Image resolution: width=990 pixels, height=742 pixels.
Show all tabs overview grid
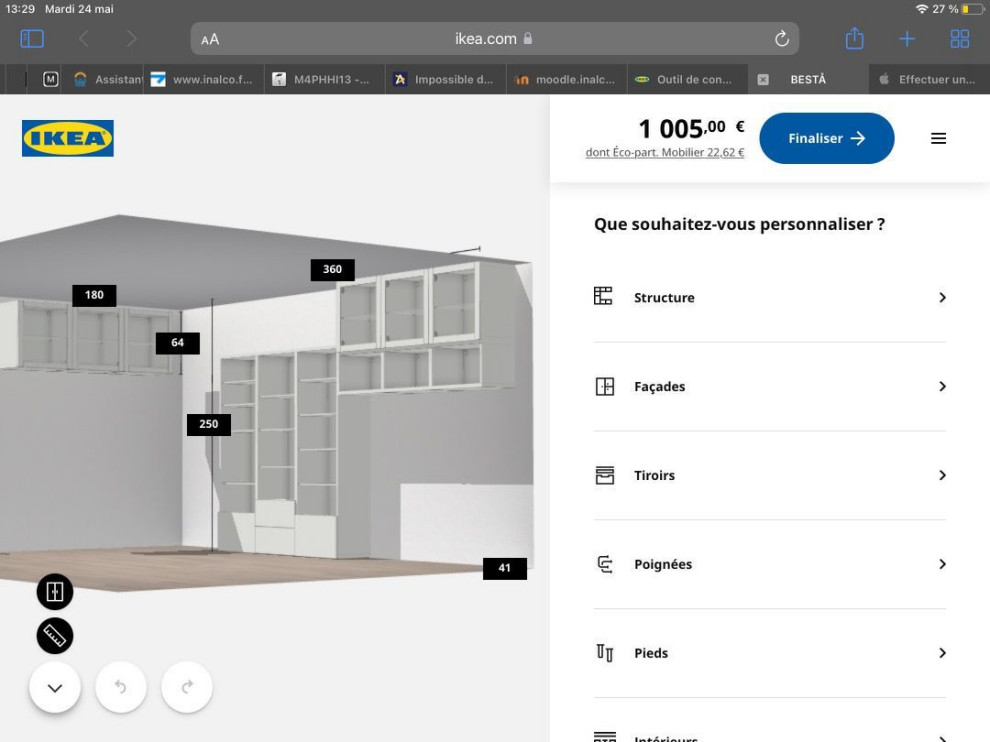point(960,39)
